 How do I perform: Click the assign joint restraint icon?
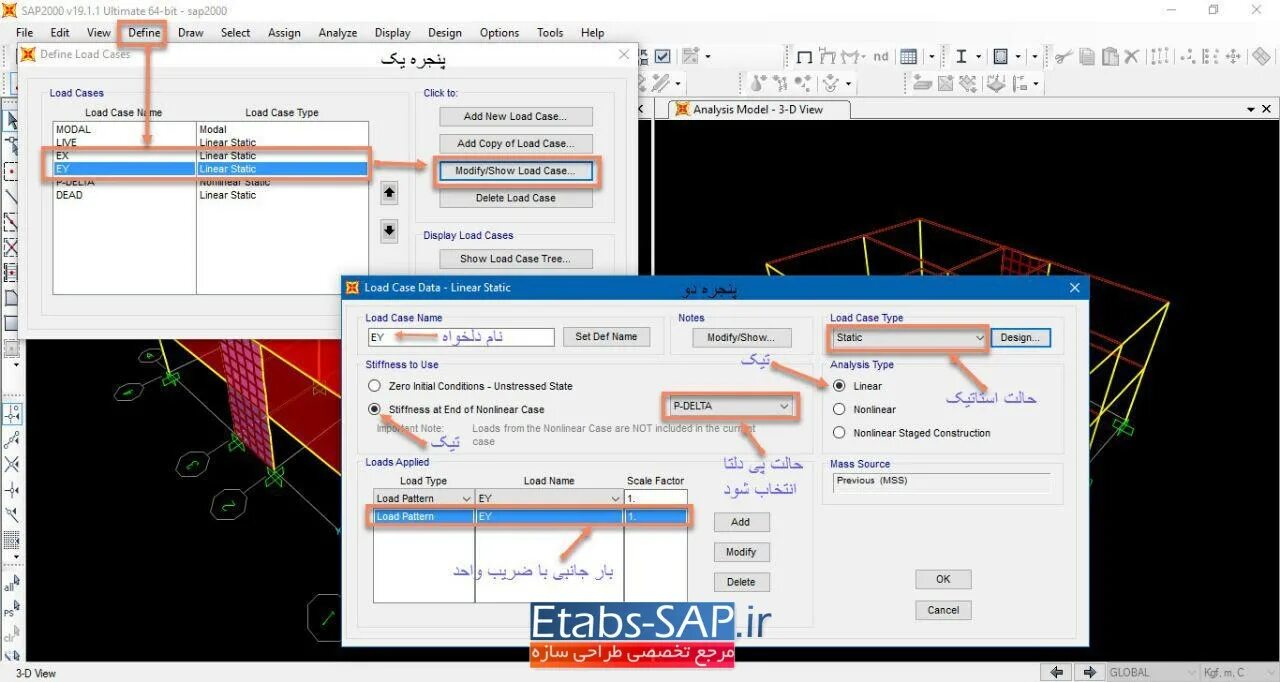[758, 84]
